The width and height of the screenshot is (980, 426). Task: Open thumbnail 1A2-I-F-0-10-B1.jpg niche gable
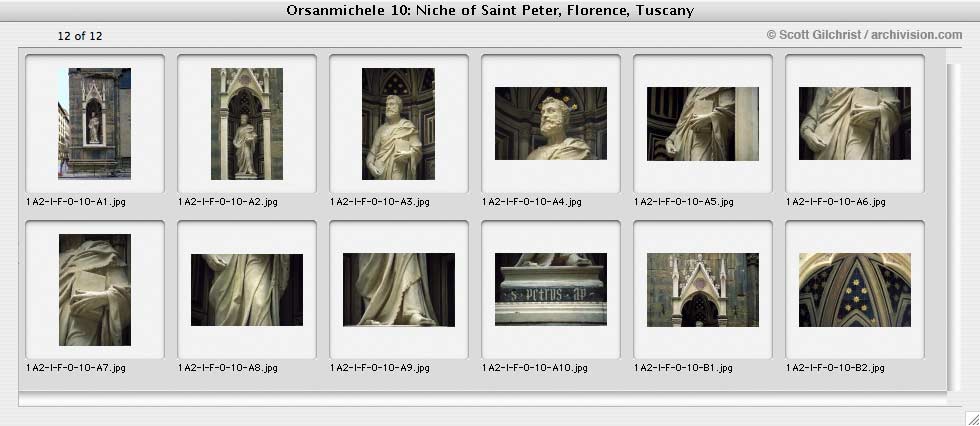pos(702,290)
